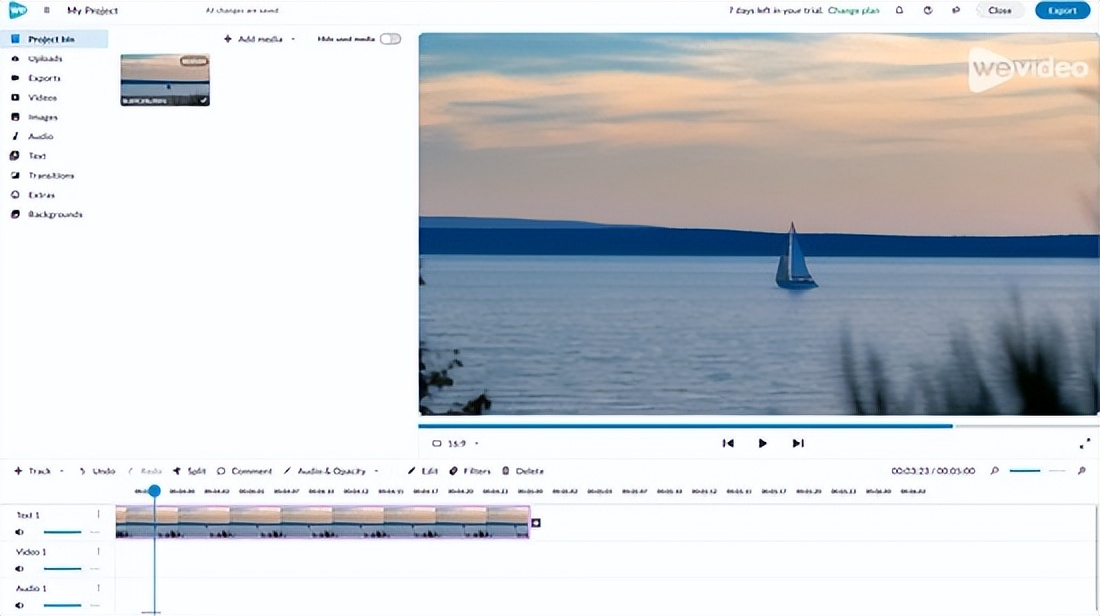
Task: Open the Audio 1 track options menu
Action: [x=98, y=588]
